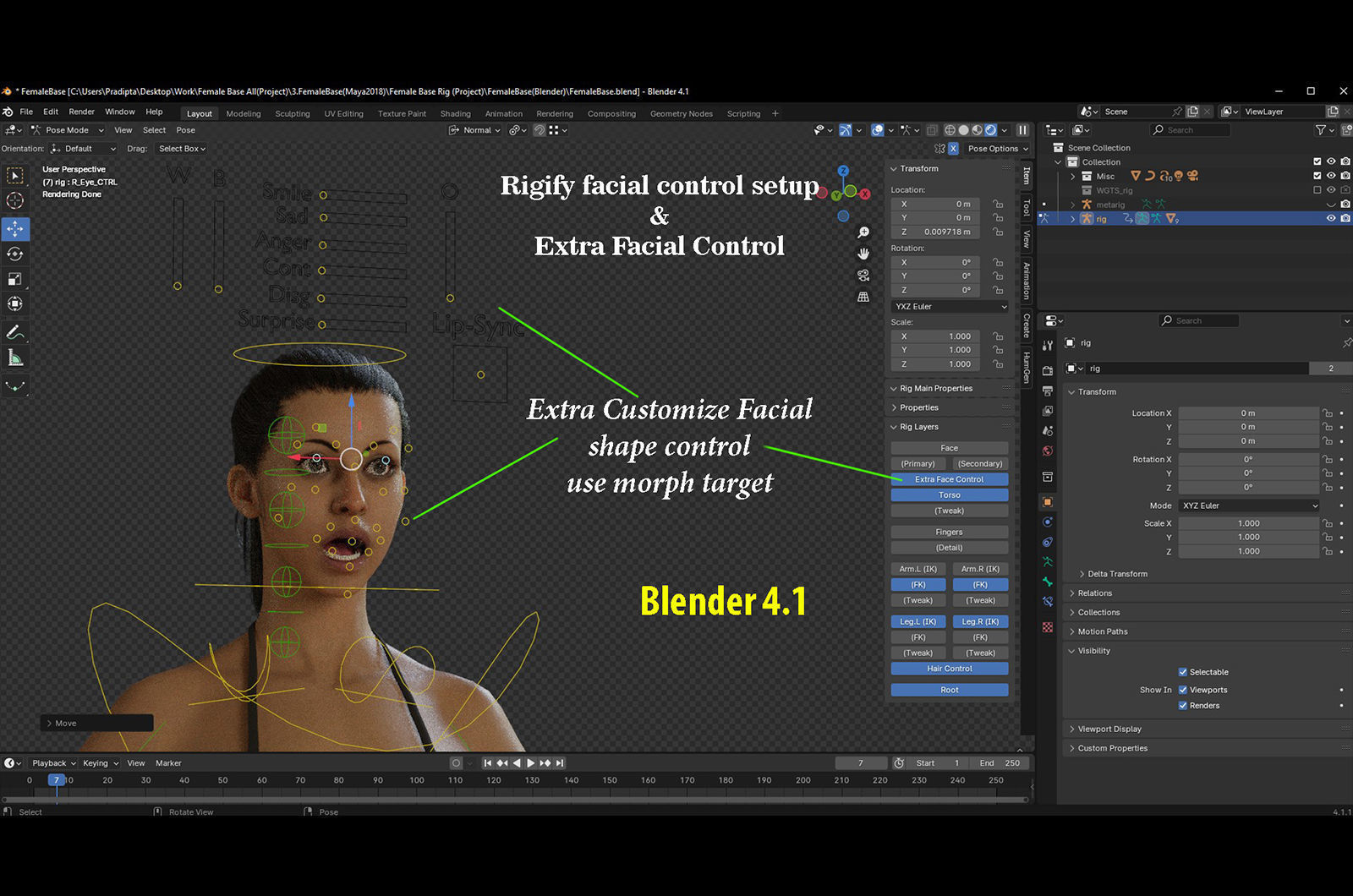This screenshot has height=896, width=1353.
Task: Toggle the Selectable checkbox
Action: (x=1183, y=672)
